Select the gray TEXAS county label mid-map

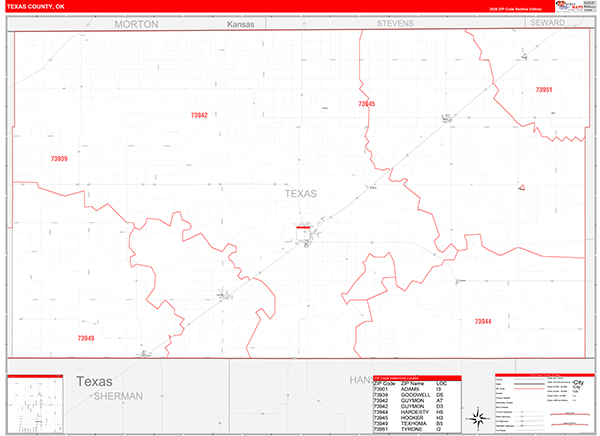[301, 194]
